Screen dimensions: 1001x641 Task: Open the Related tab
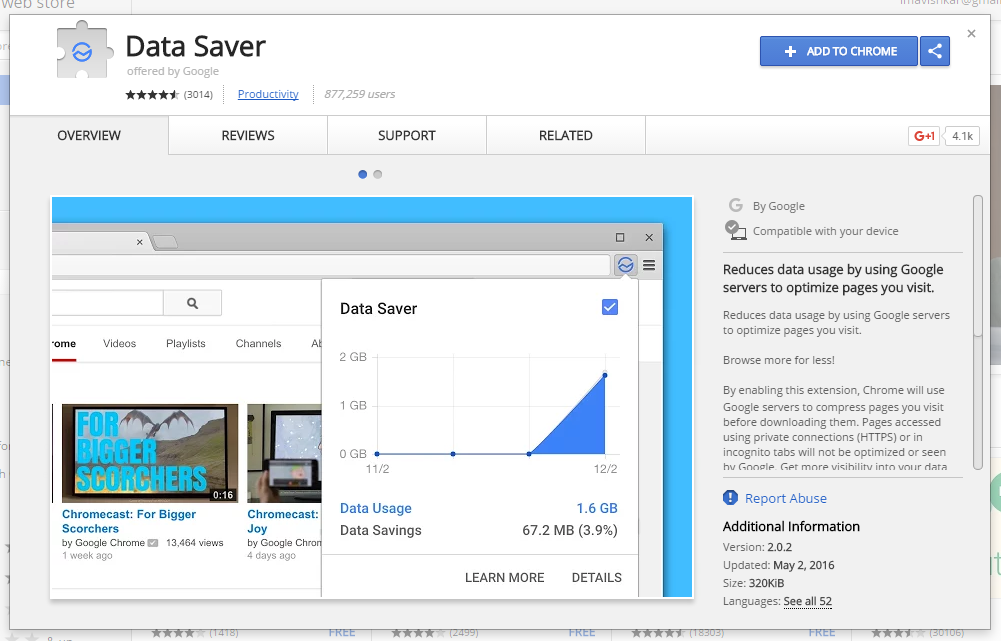tap(566, 135)
